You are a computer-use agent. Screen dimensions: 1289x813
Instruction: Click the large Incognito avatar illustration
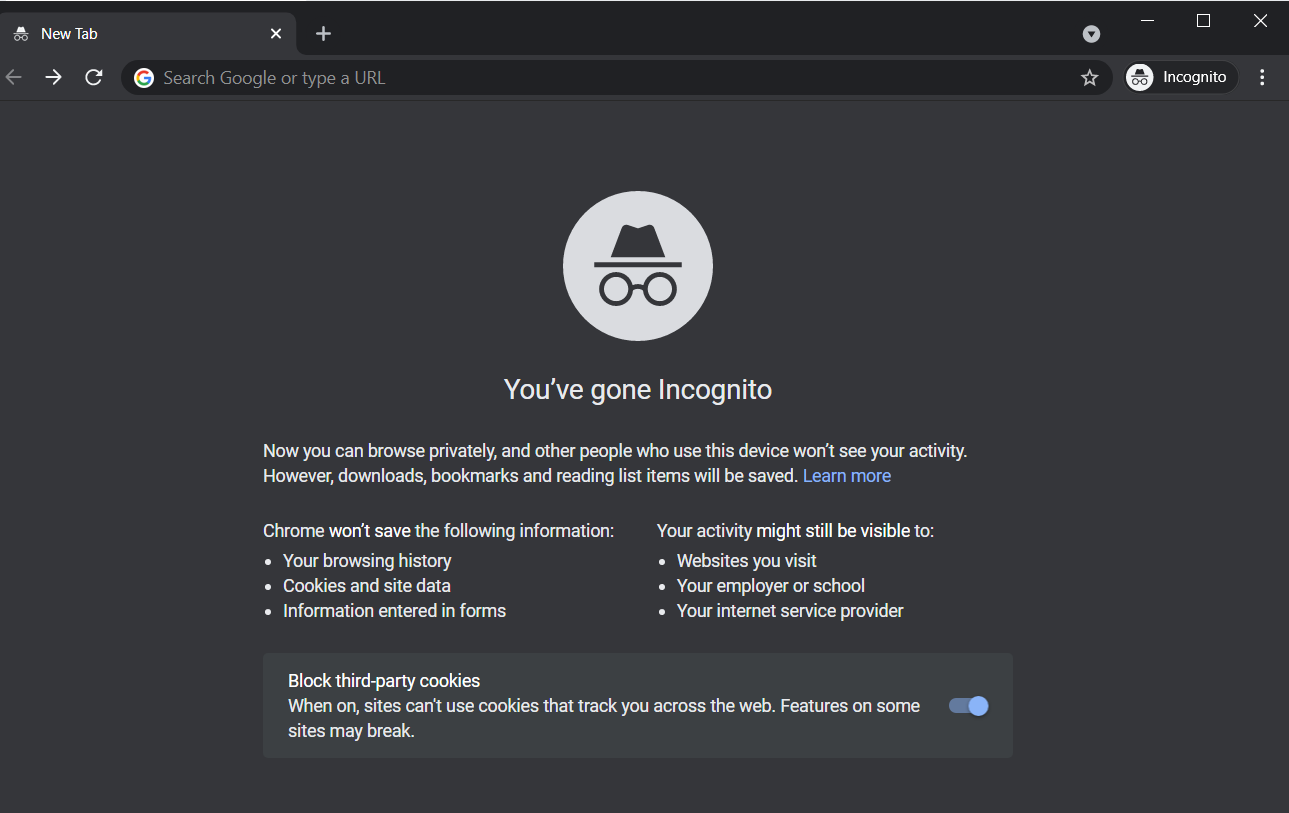637,265
